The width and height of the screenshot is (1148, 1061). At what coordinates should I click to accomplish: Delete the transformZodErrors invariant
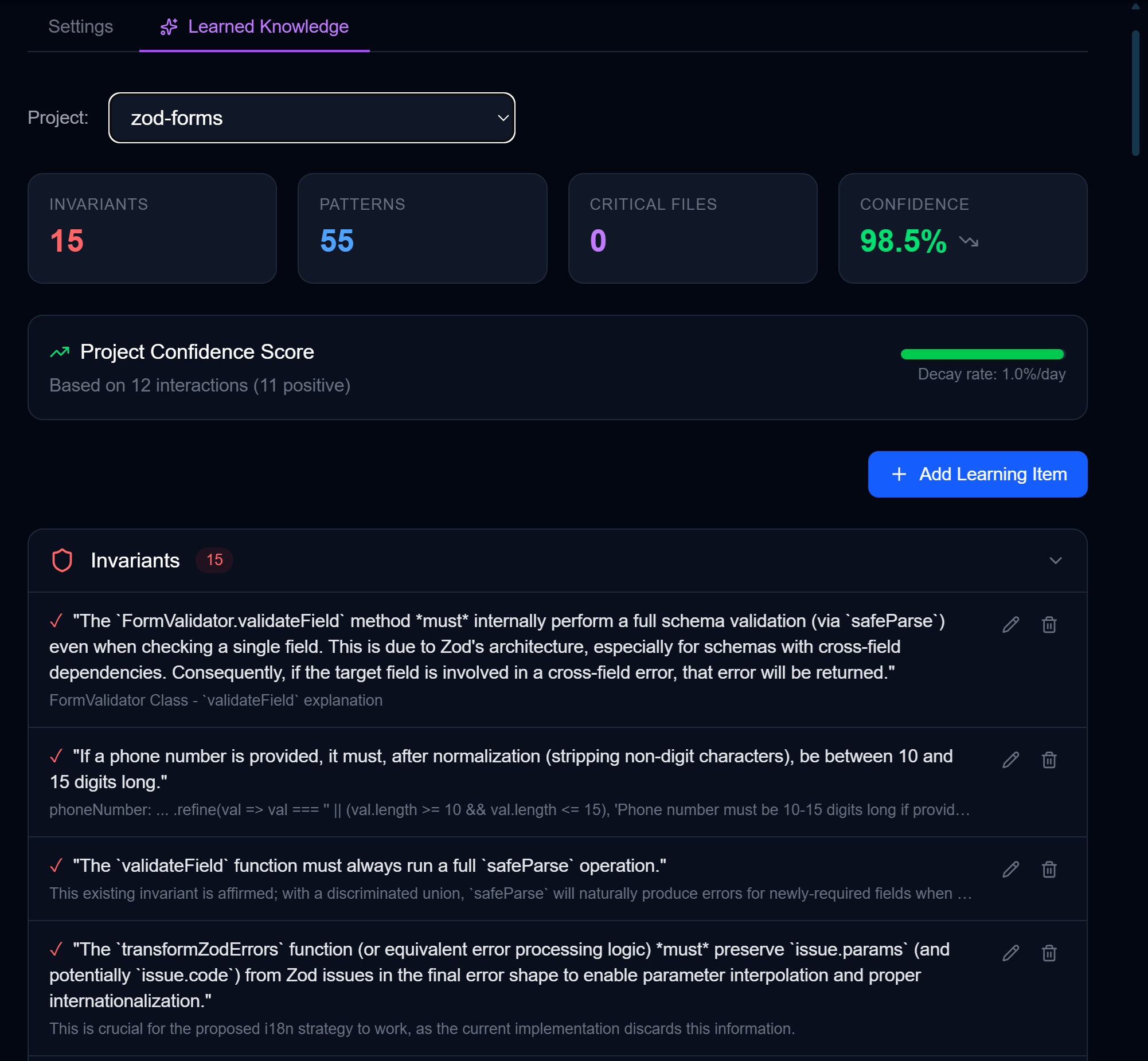[1049, 953]
